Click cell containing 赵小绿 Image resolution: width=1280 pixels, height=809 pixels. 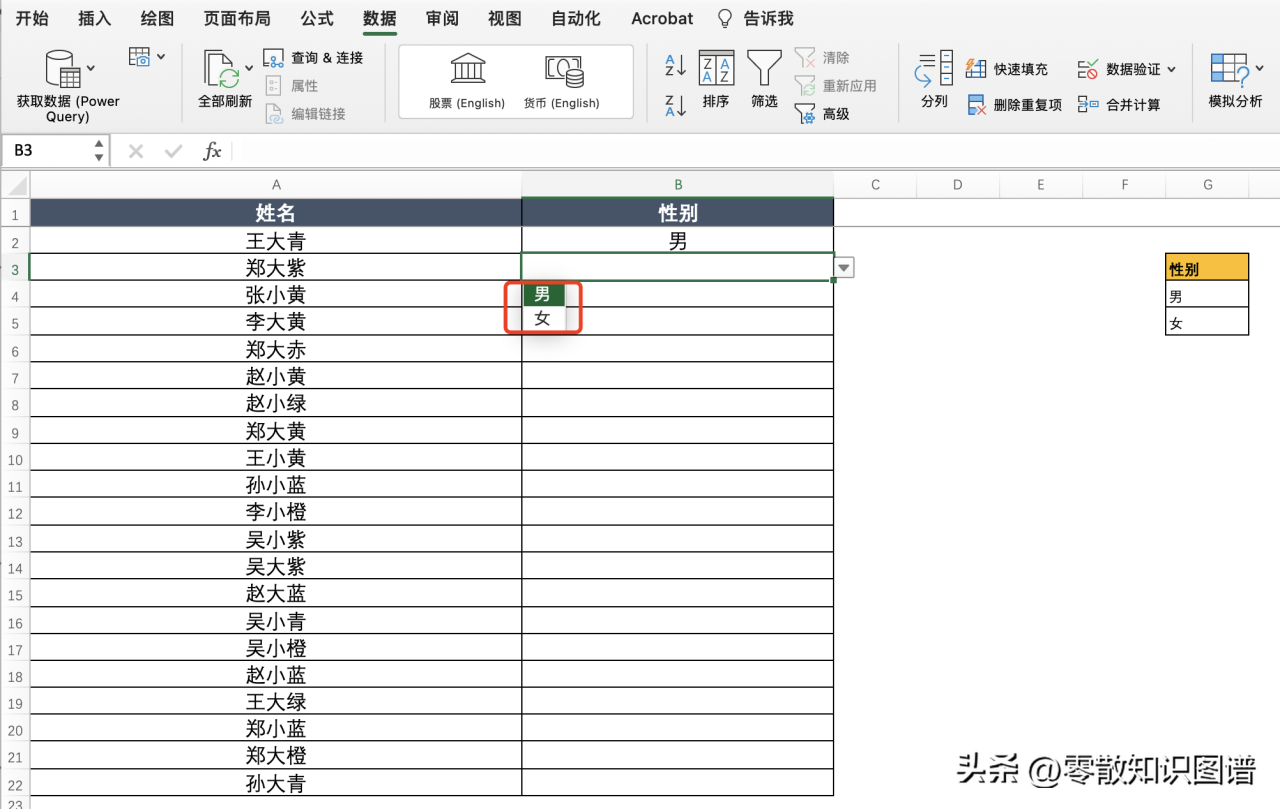click(x=276, y=404)
